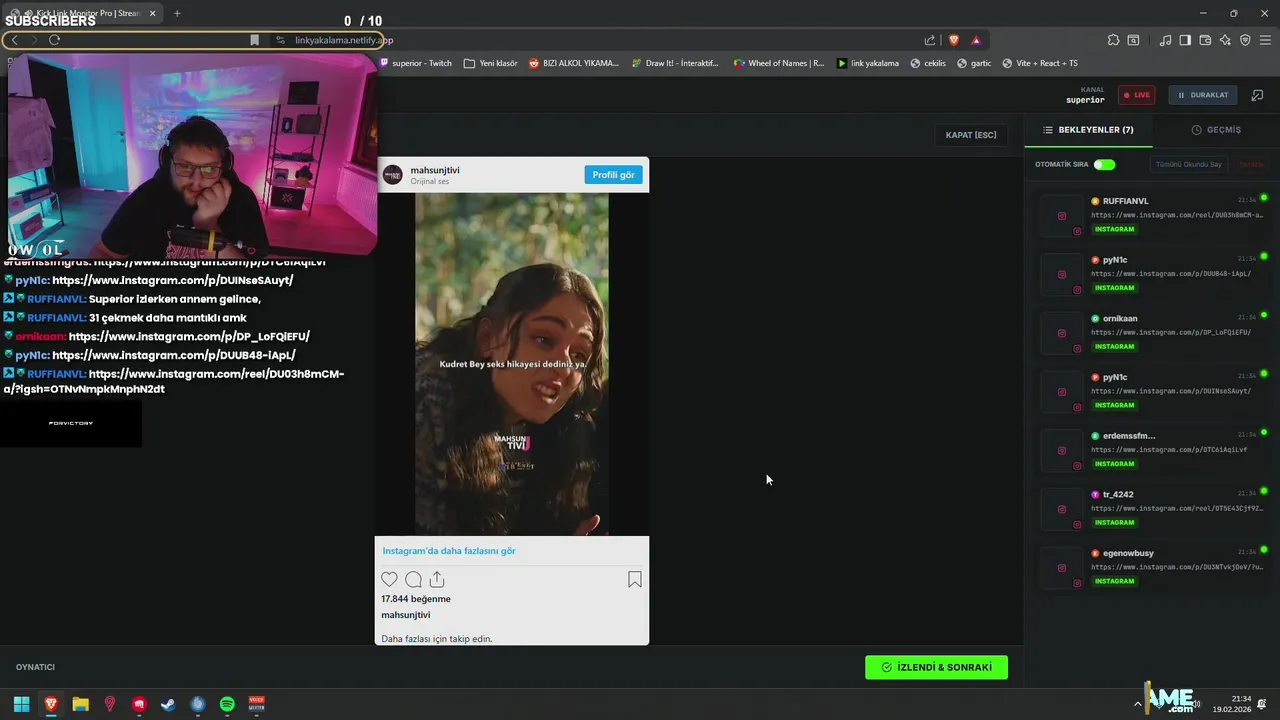The height and width of the screenshot is (720, 1280).
Task: Click the DURAKLAT pause button
Action: point(1202,95)
